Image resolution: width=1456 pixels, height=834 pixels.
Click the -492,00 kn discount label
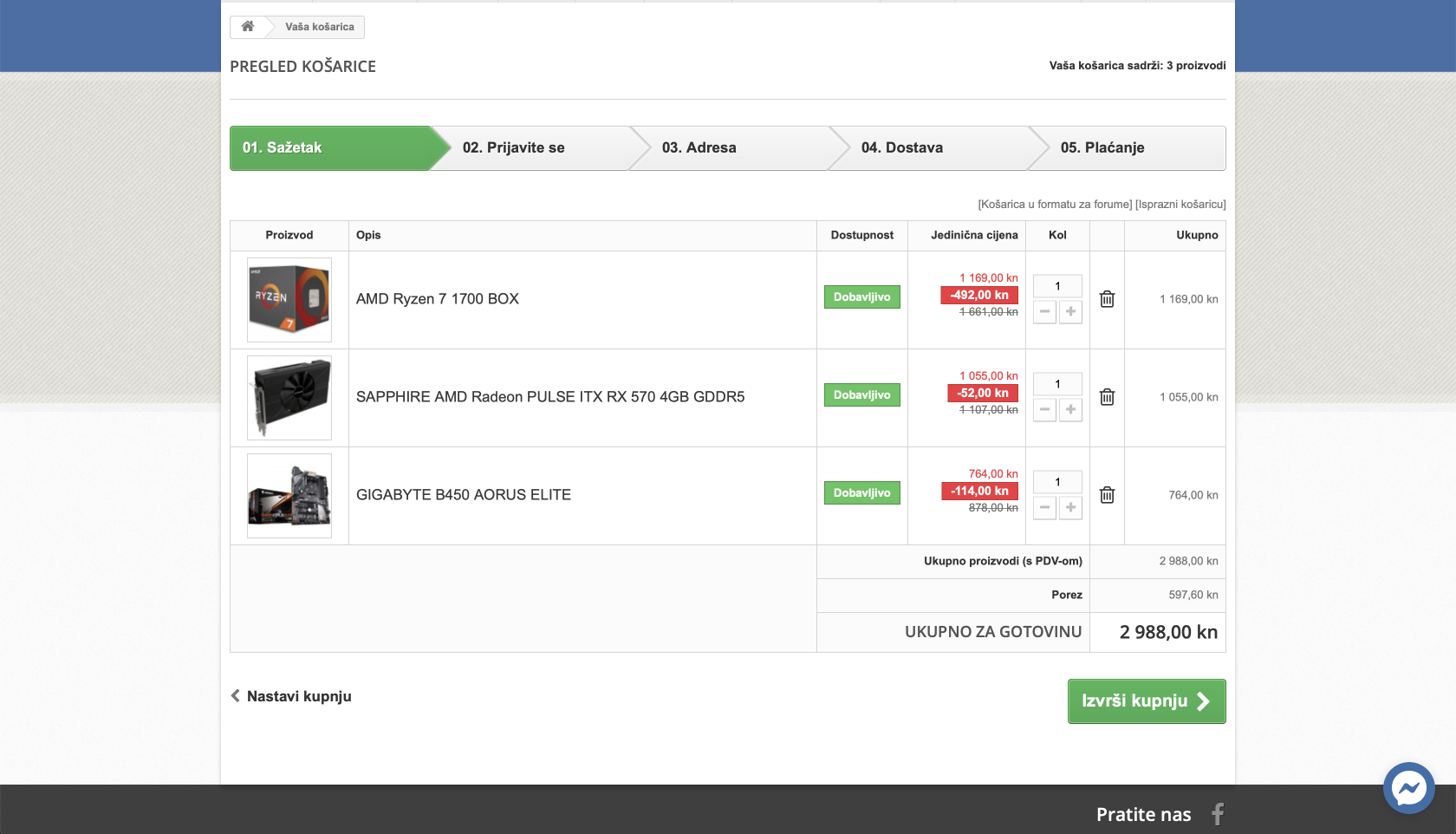click(x=979, y=296)
